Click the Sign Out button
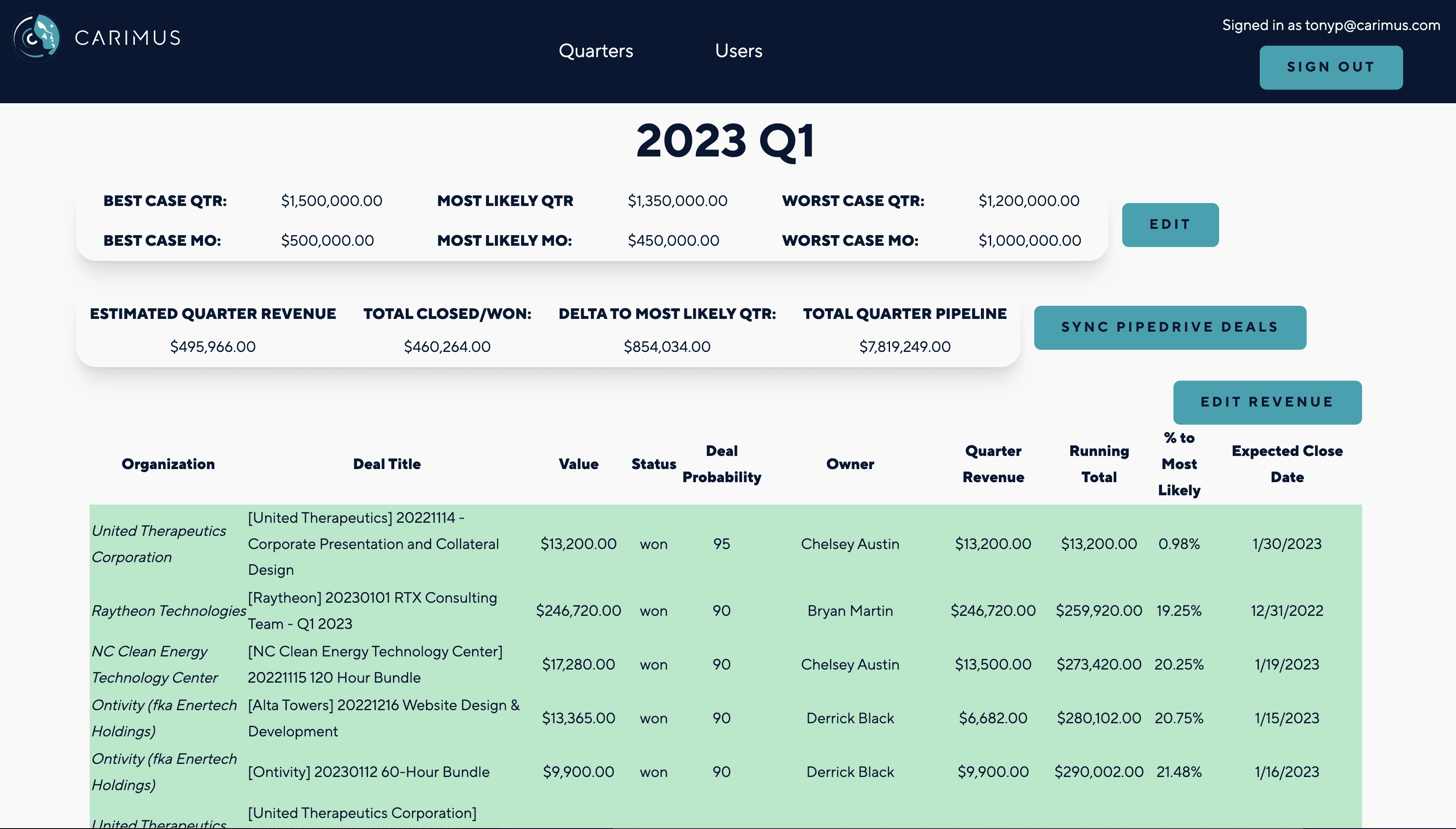Screen dimensions: 1456x829 coord(1331,67)
